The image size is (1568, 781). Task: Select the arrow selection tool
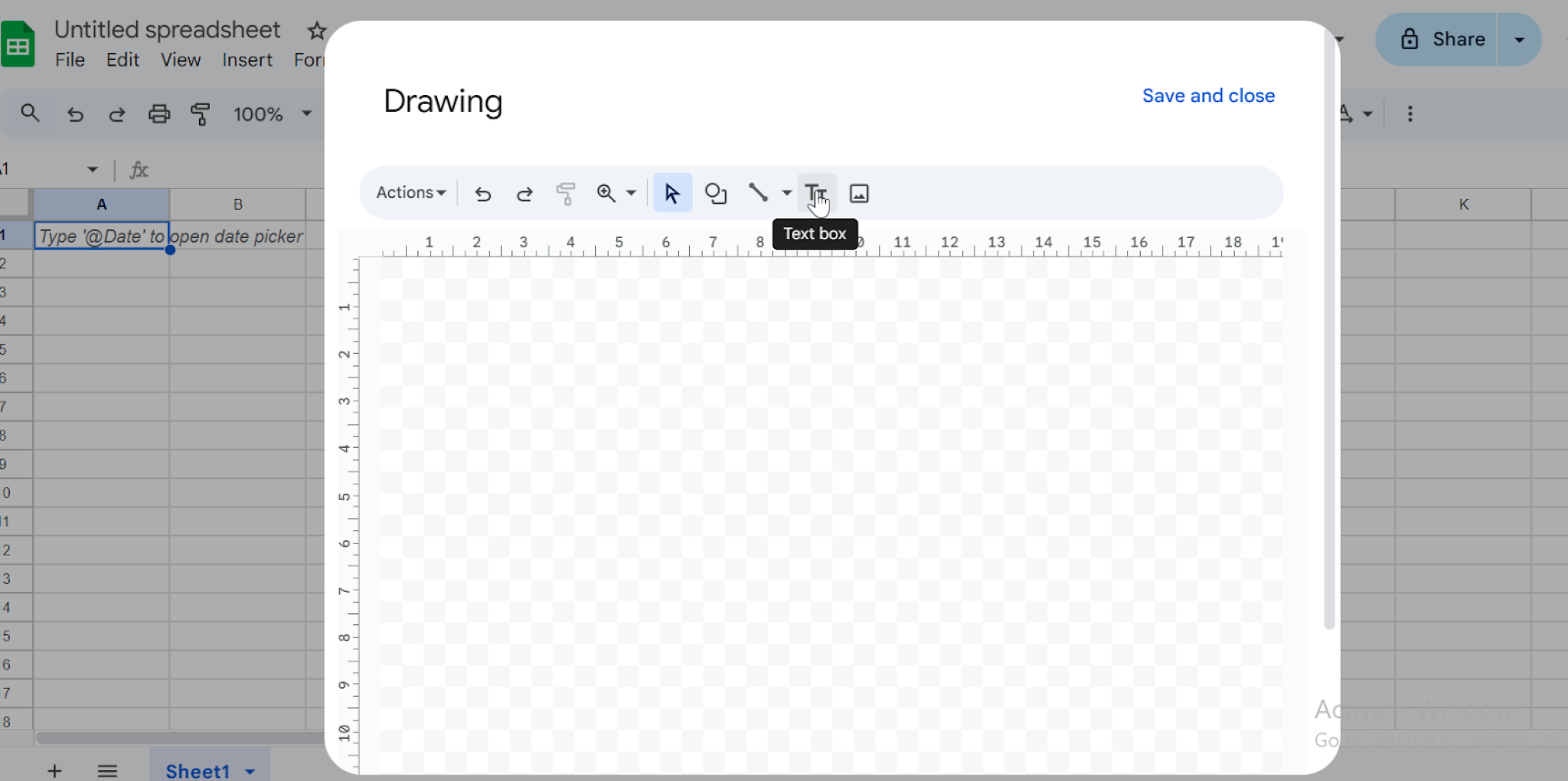[671, 193]
